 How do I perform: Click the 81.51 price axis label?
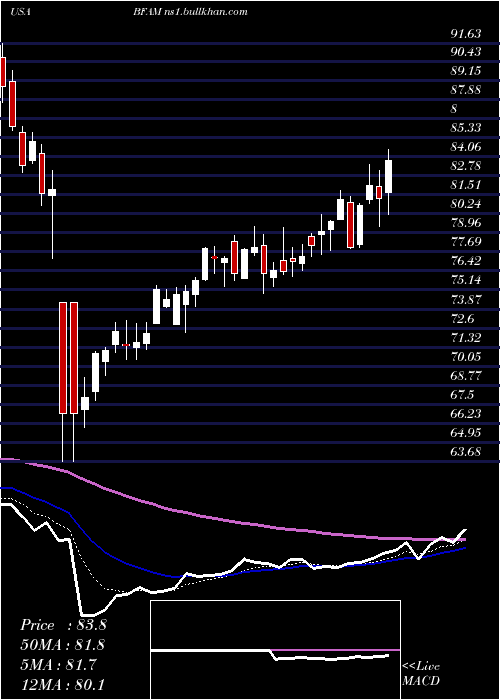coord(466,185)
